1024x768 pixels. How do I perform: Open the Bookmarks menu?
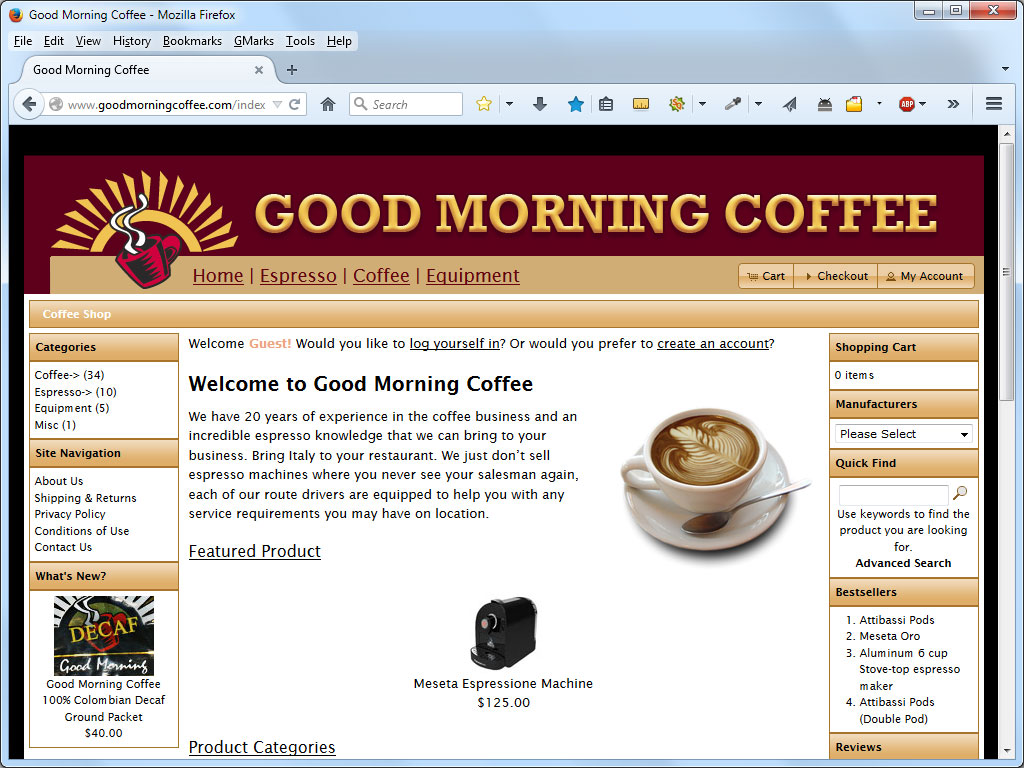(192, 41)
